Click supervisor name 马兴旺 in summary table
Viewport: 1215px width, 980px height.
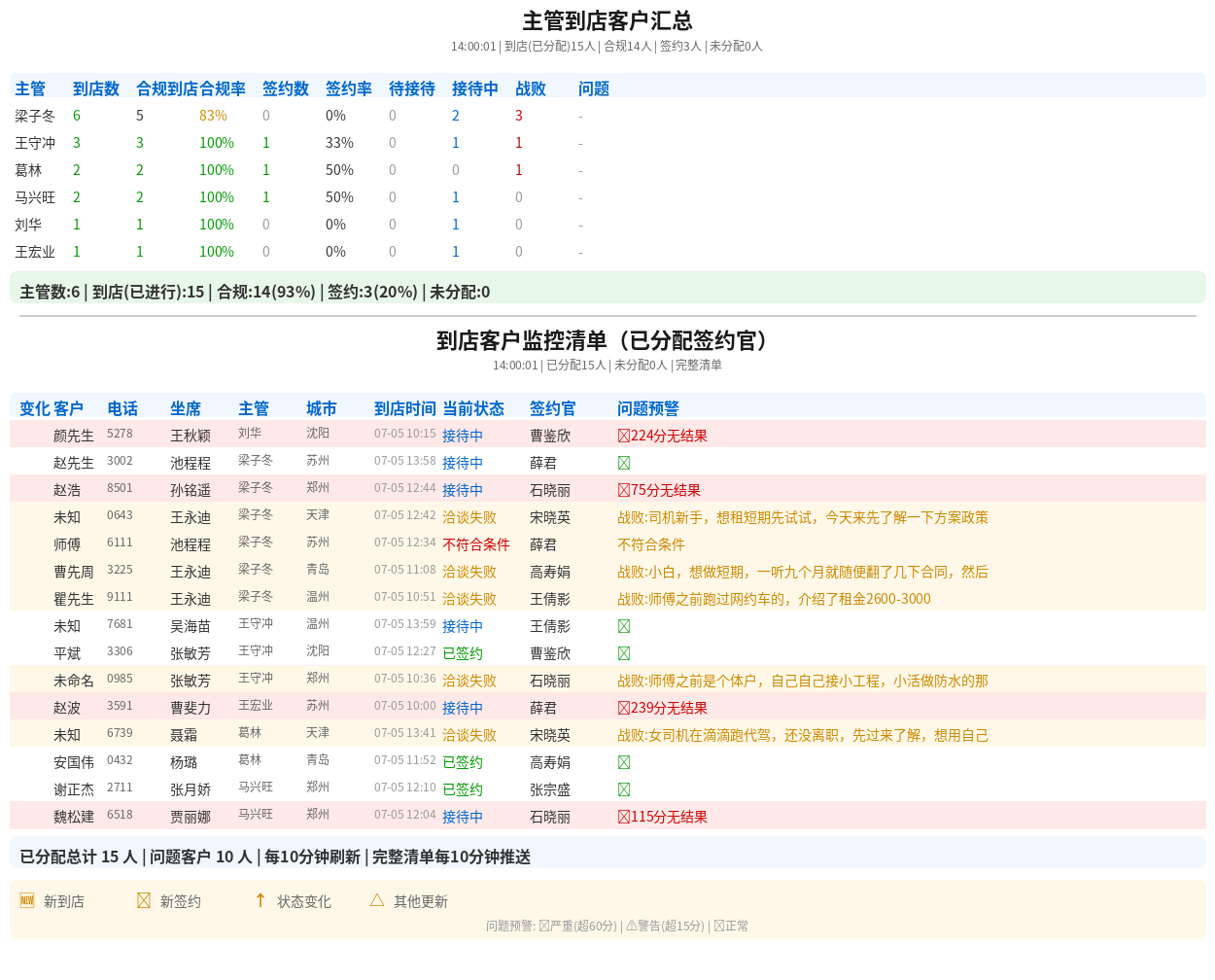coord(35,197)
